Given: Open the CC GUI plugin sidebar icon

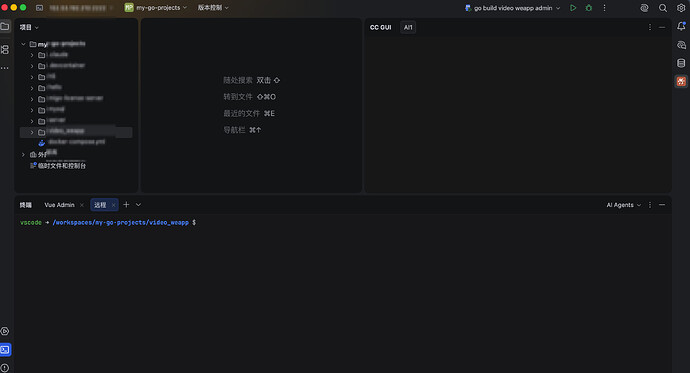Looking at the screenshot, I should pos(681,81).
